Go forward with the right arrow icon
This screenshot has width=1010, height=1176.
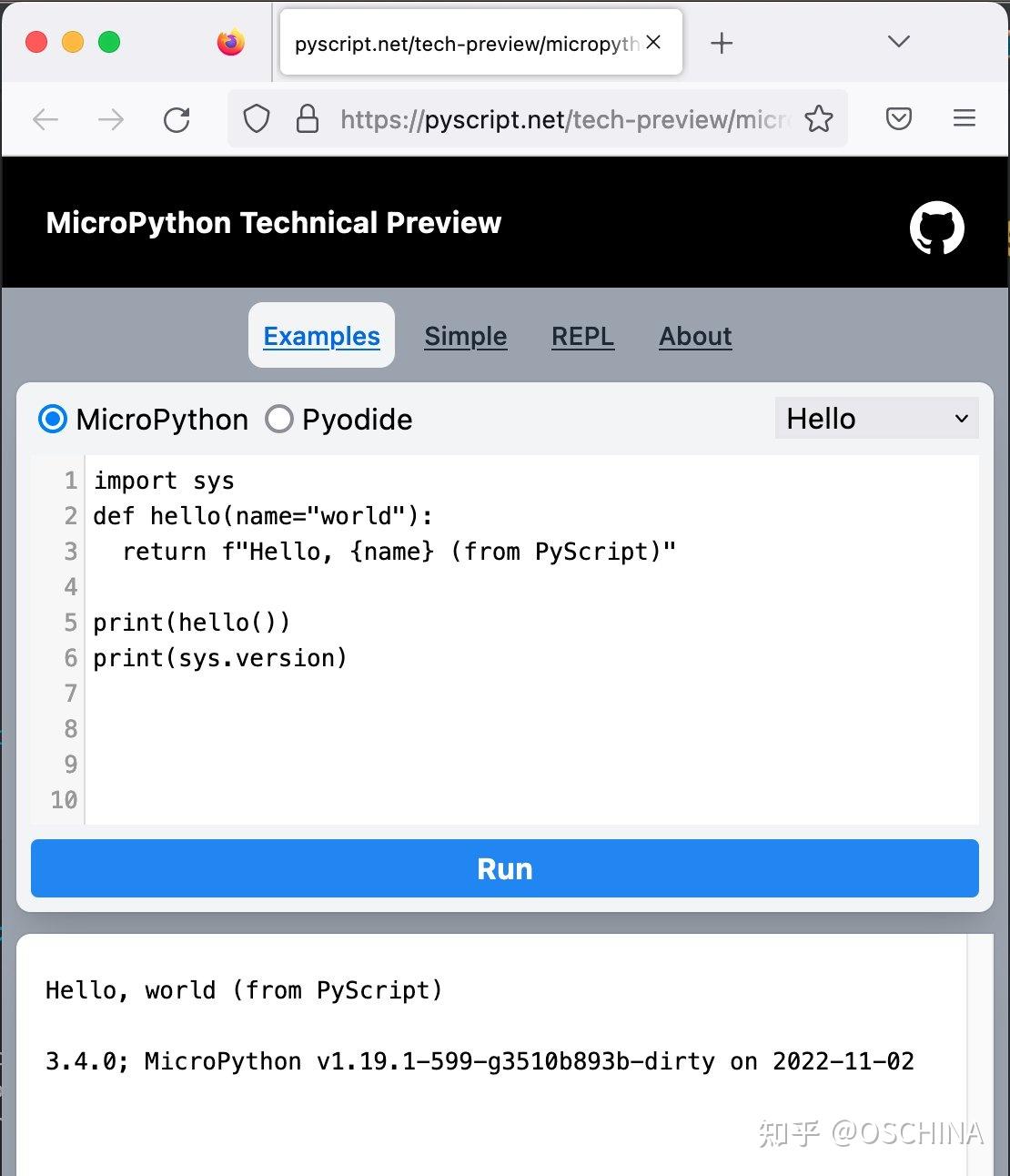[x=111, y=119]
